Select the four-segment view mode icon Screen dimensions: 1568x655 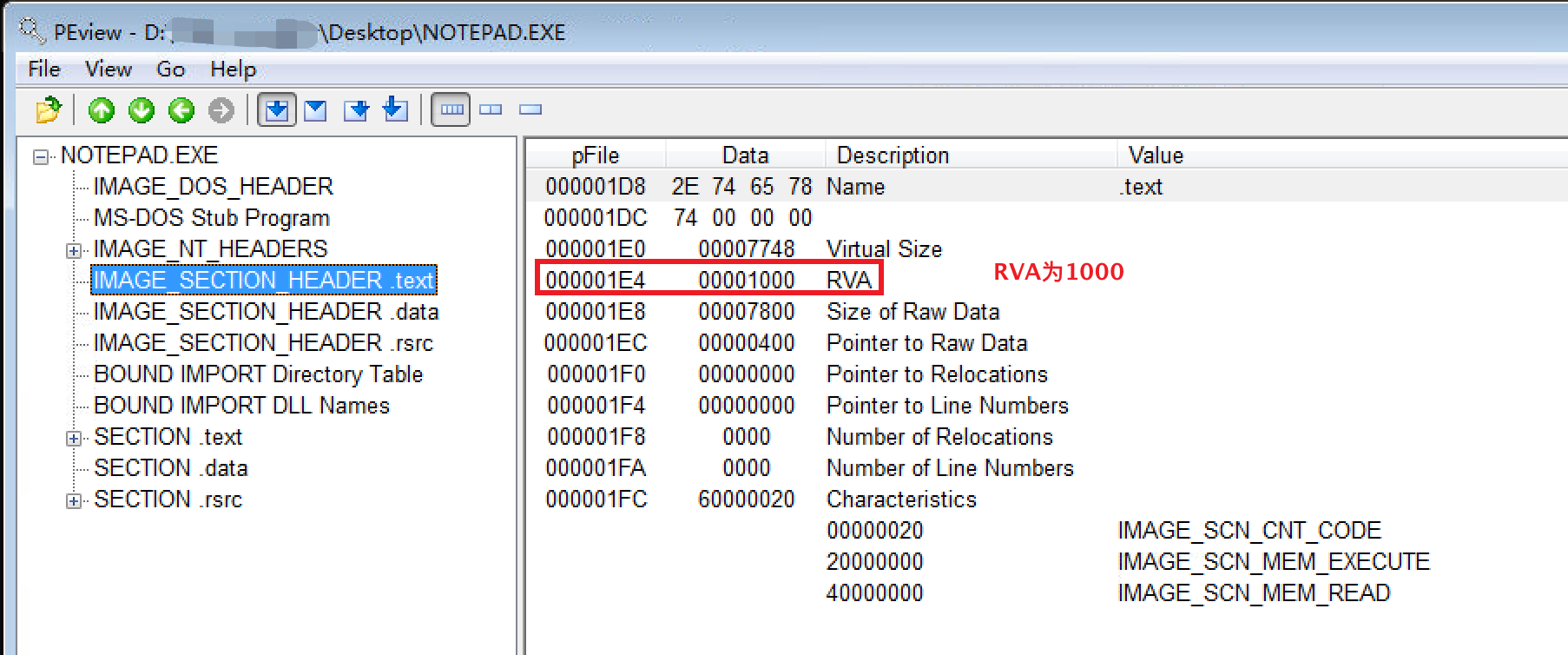tap(451, 110)
